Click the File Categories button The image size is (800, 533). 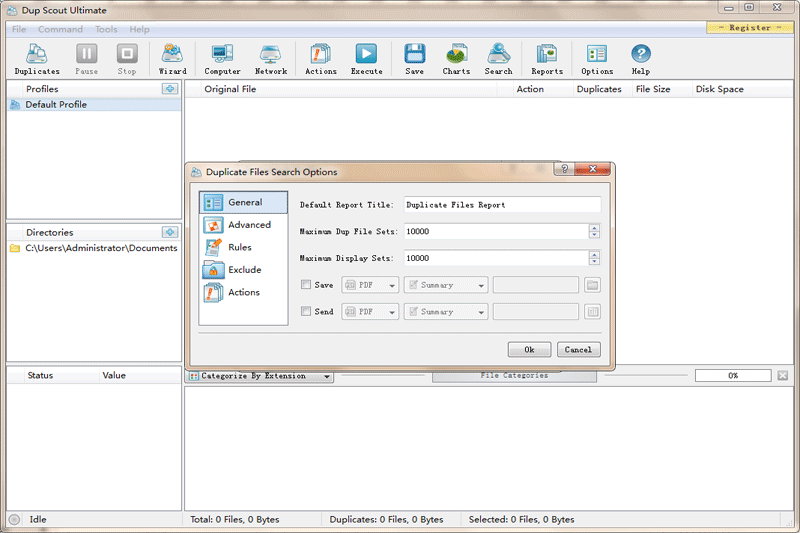[514, 376]
